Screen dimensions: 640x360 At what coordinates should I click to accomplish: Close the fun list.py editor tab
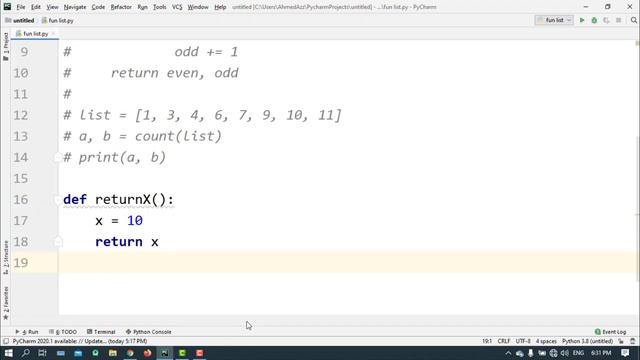(53, 33)
